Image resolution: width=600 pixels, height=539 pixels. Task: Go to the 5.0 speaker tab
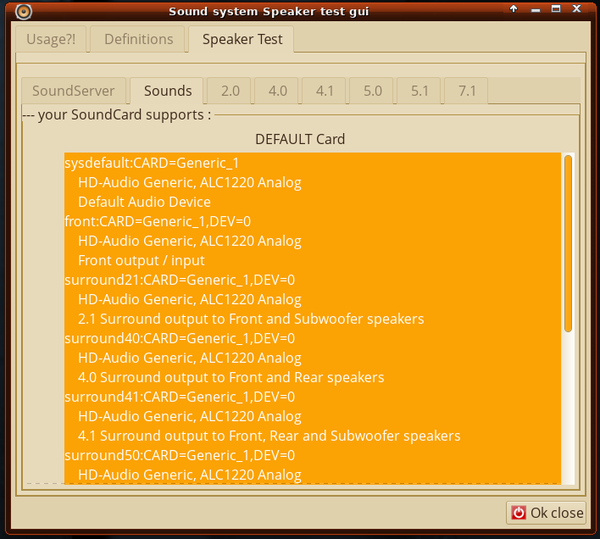[x=372, y=91]
